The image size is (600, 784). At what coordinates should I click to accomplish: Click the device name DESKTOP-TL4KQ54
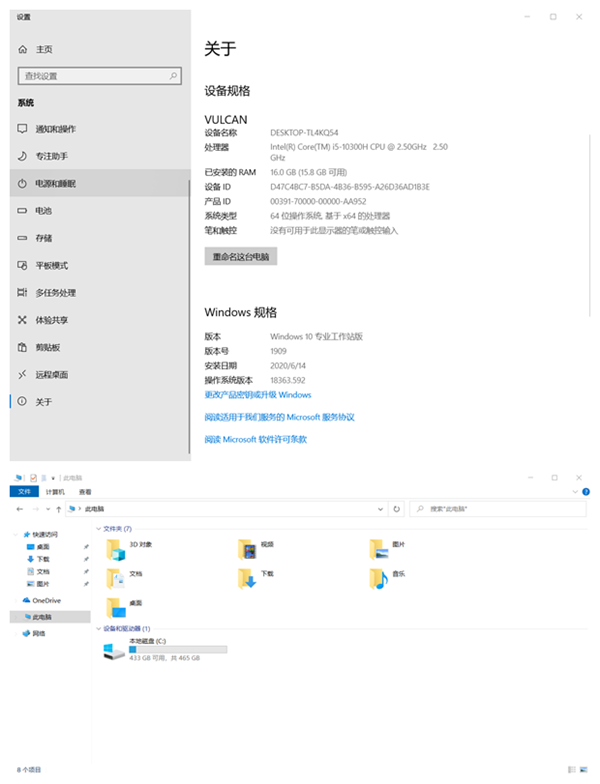point(304,132)
